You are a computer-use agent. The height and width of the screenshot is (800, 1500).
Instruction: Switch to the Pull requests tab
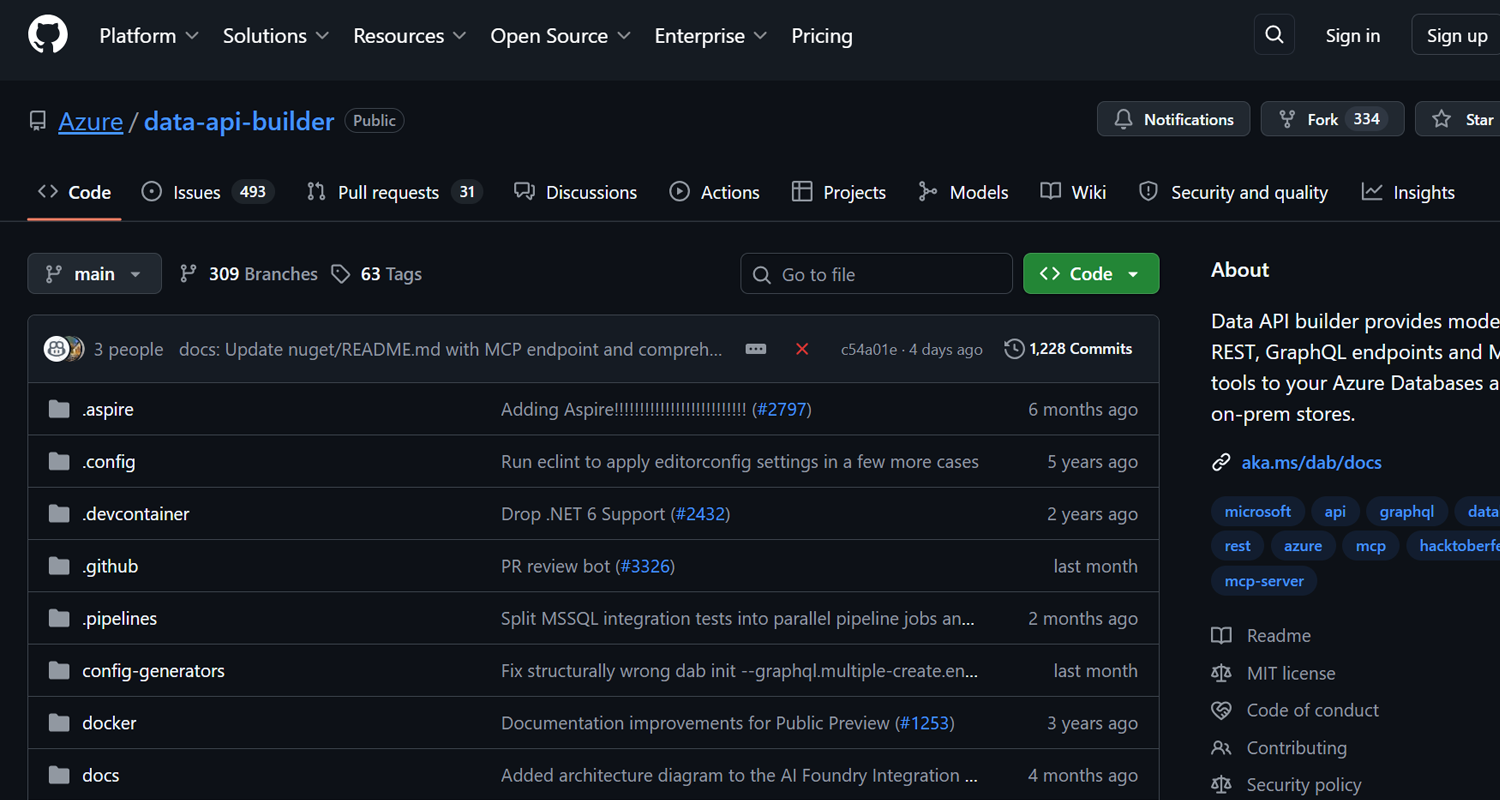tap(395, 192)
